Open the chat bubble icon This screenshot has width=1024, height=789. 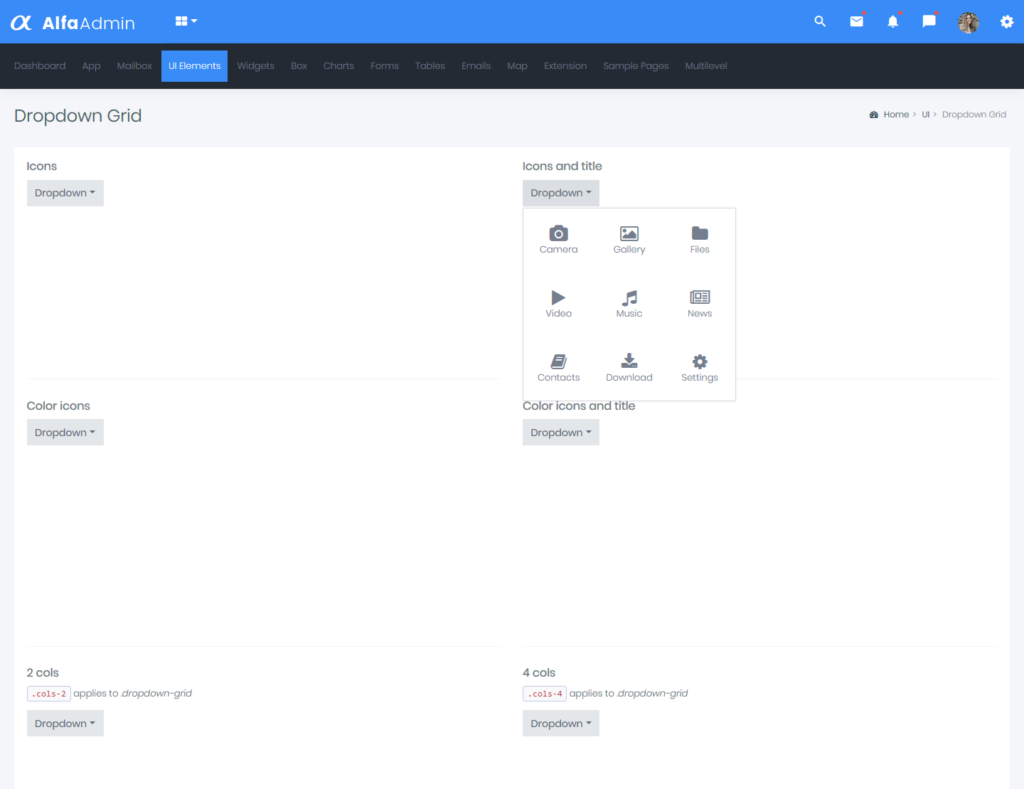pyautogui.click(x=928, y=21)
